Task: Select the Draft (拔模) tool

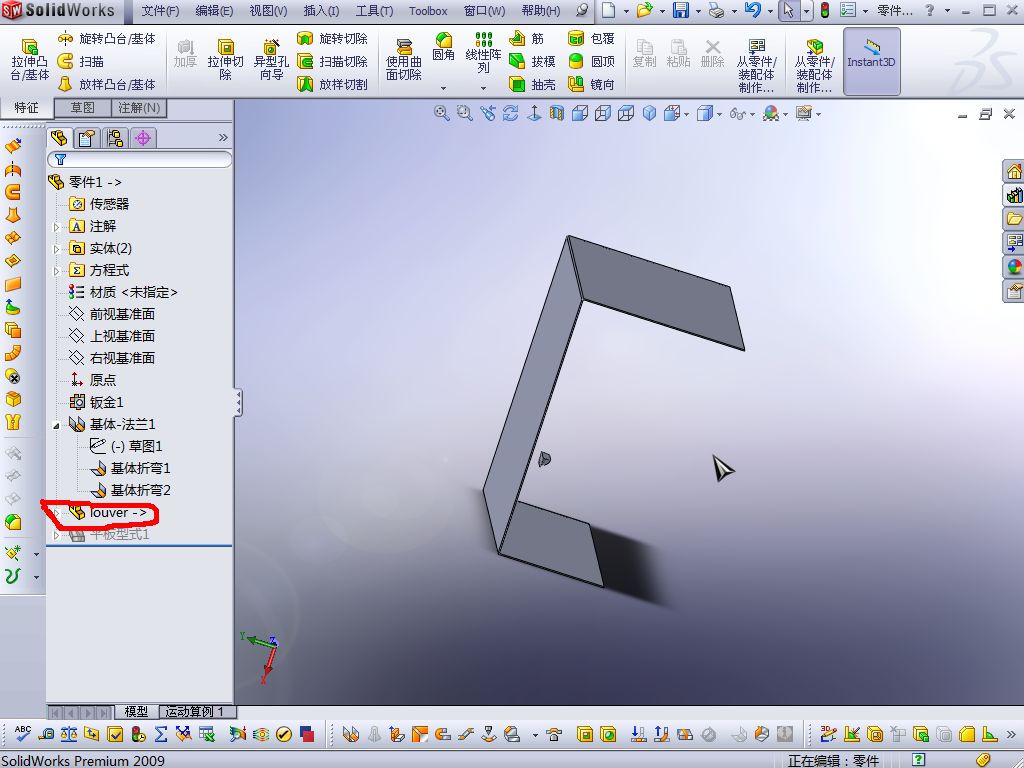Action: 532,61
